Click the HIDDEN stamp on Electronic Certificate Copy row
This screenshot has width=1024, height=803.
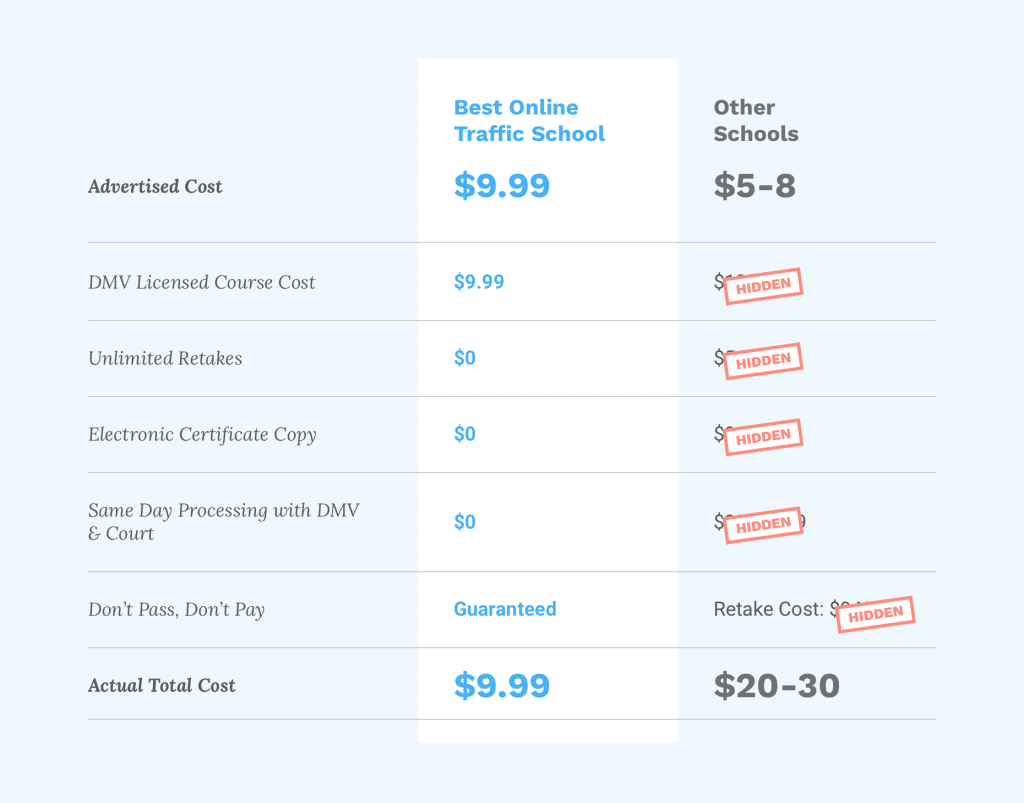(763, 436)
